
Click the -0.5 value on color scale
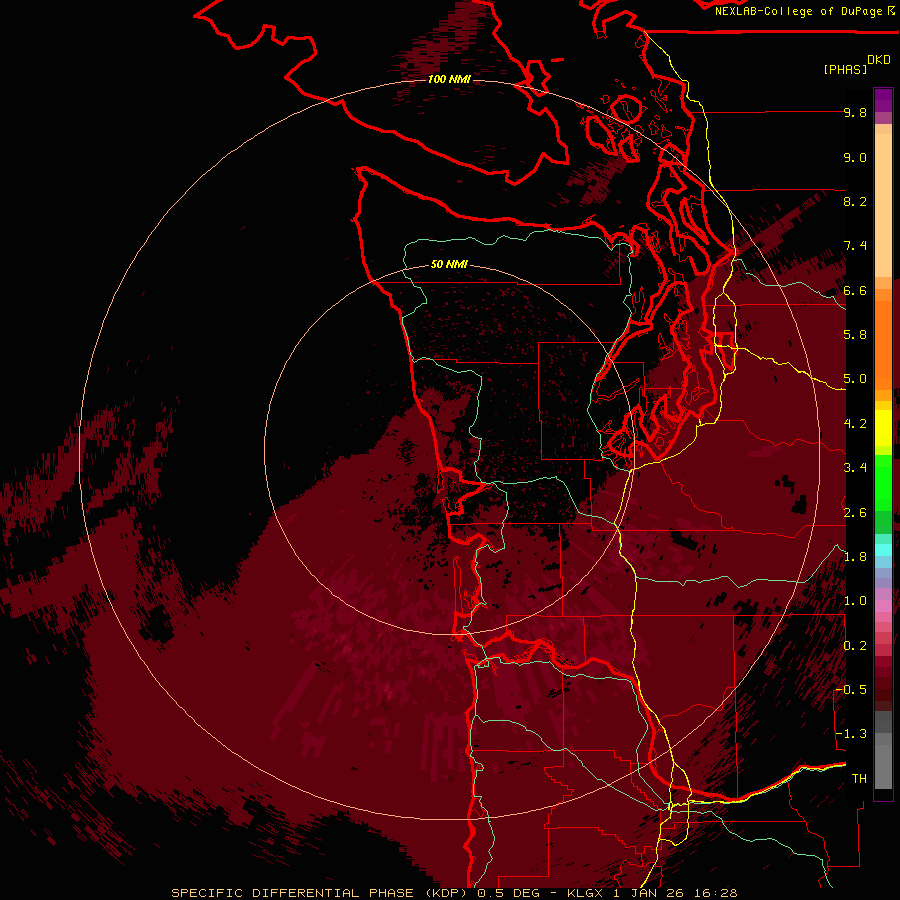[852, 689]
